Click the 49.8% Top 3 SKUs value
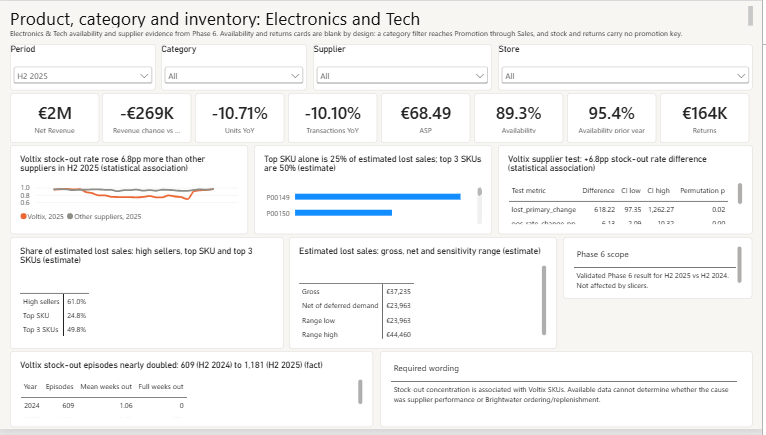766x435 pixels. (77, 329)
